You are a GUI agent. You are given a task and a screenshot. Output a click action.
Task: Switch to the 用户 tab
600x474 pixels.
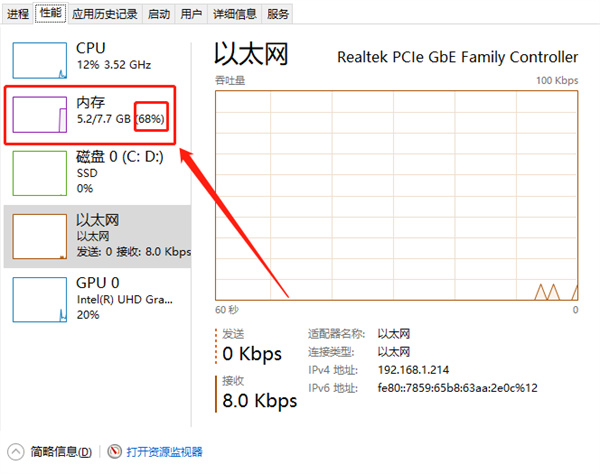coord(191,14)
